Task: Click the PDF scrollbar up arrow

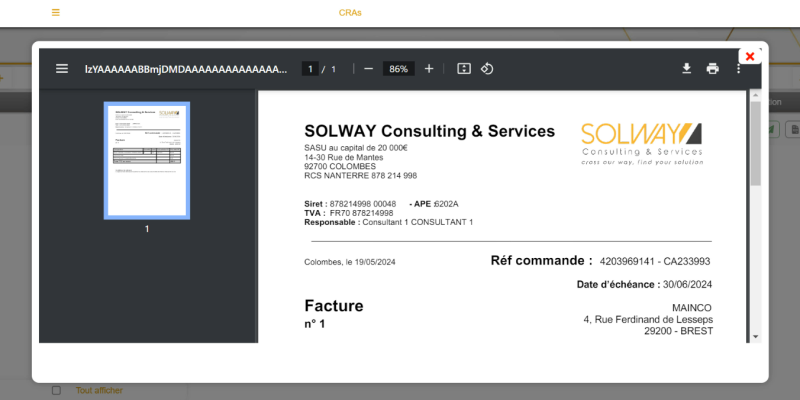Action: [756, 96]
